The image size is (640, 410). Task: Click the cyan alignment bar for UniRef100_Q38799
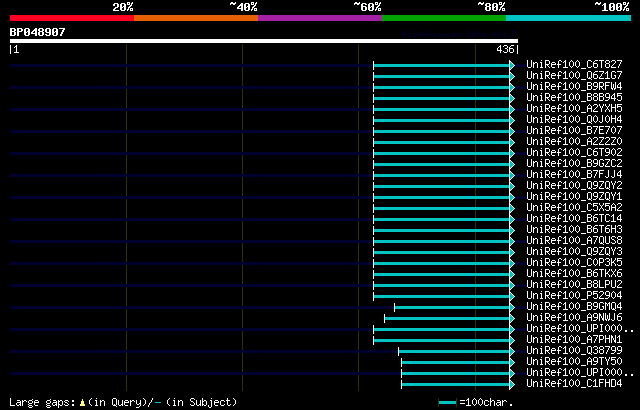(x=454, y=352)
